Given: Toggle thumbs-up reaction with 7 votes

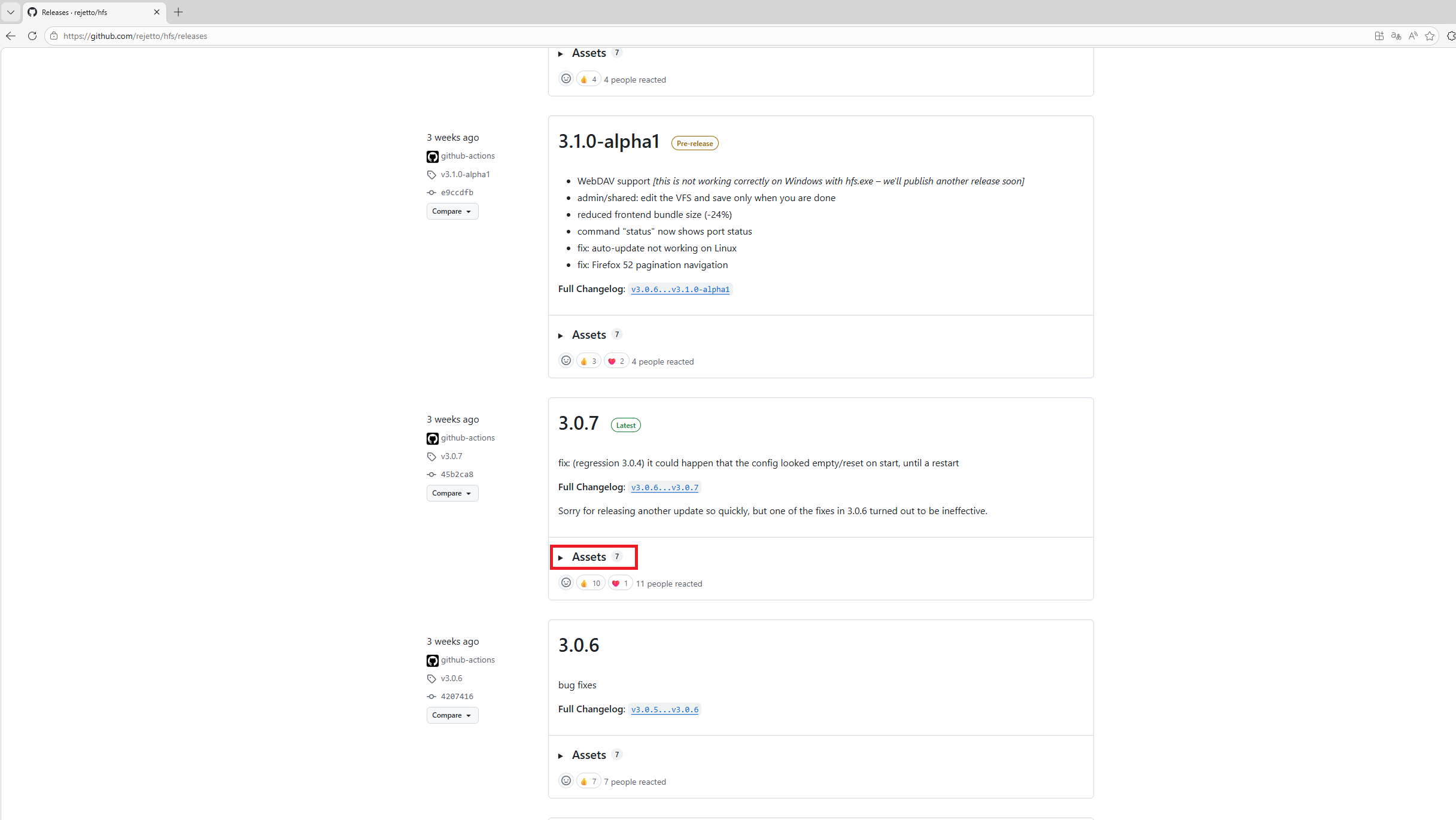Looking at the screenshot, I should pos(588,782).
